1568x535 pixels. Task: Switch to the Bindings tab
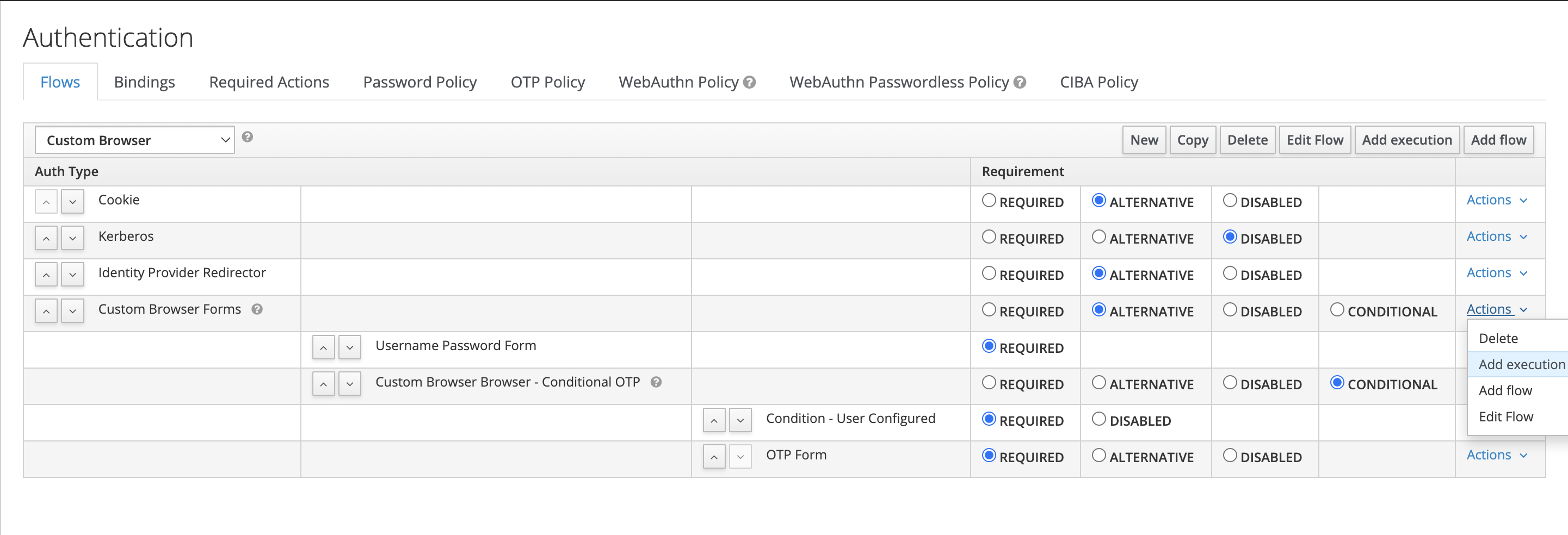(144, 82)
